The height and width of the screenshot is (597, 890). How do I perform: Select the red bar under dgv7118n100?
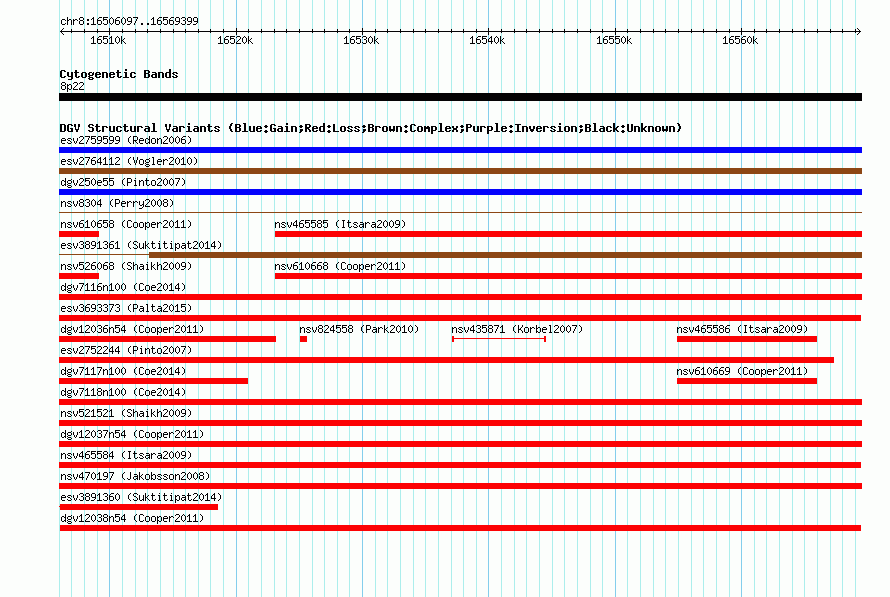pyautogui.click(x=460, y=402)
